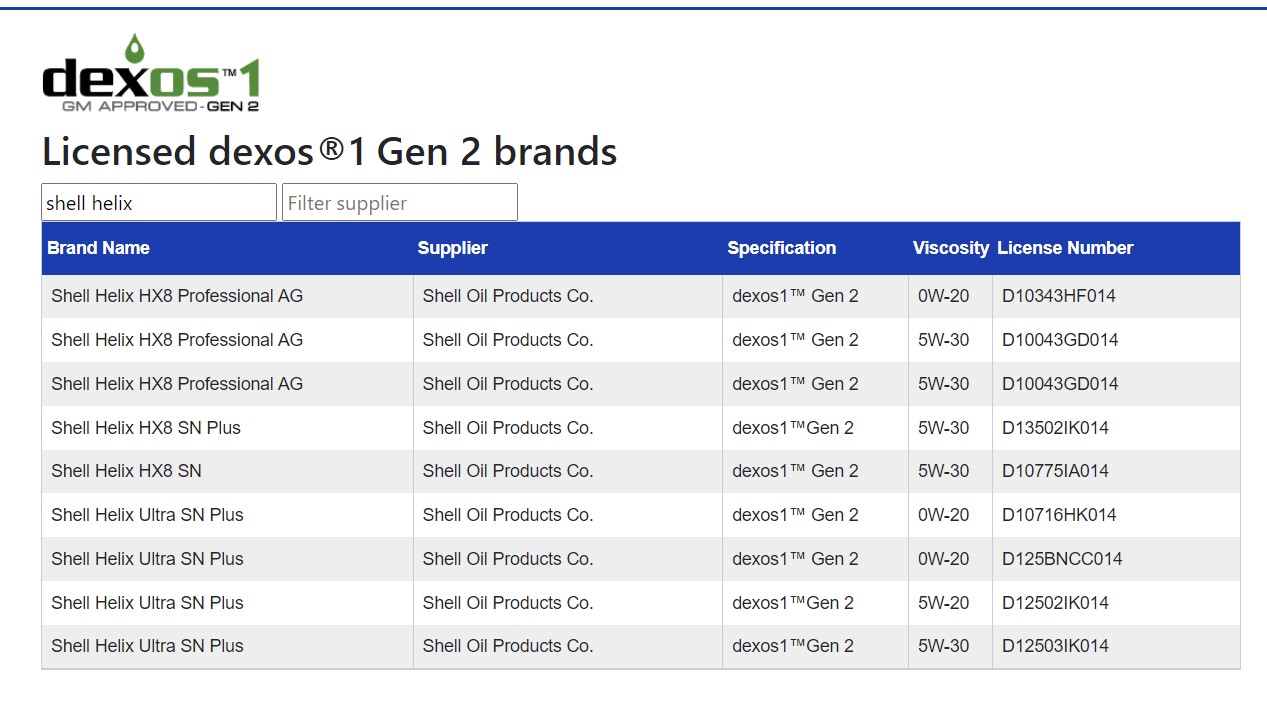This screenshot has height=715, width=1267.
Task: Click the dexos1 Gen 2 logo
Action: 151,74
